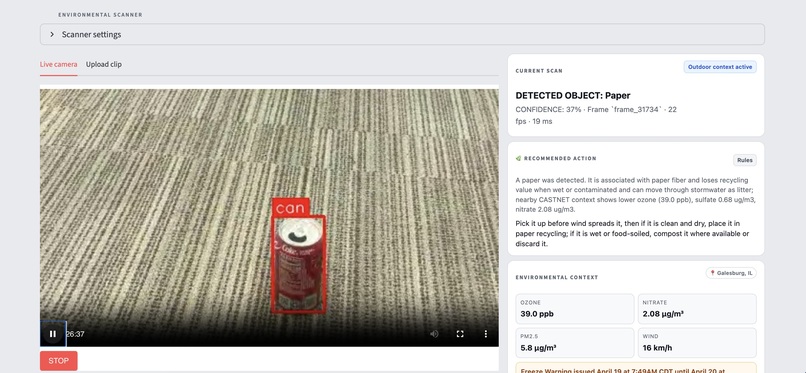Click the recommended action leaf icon
The height and width of the screenshot is (373, 806).
click(x=518, y=158)
